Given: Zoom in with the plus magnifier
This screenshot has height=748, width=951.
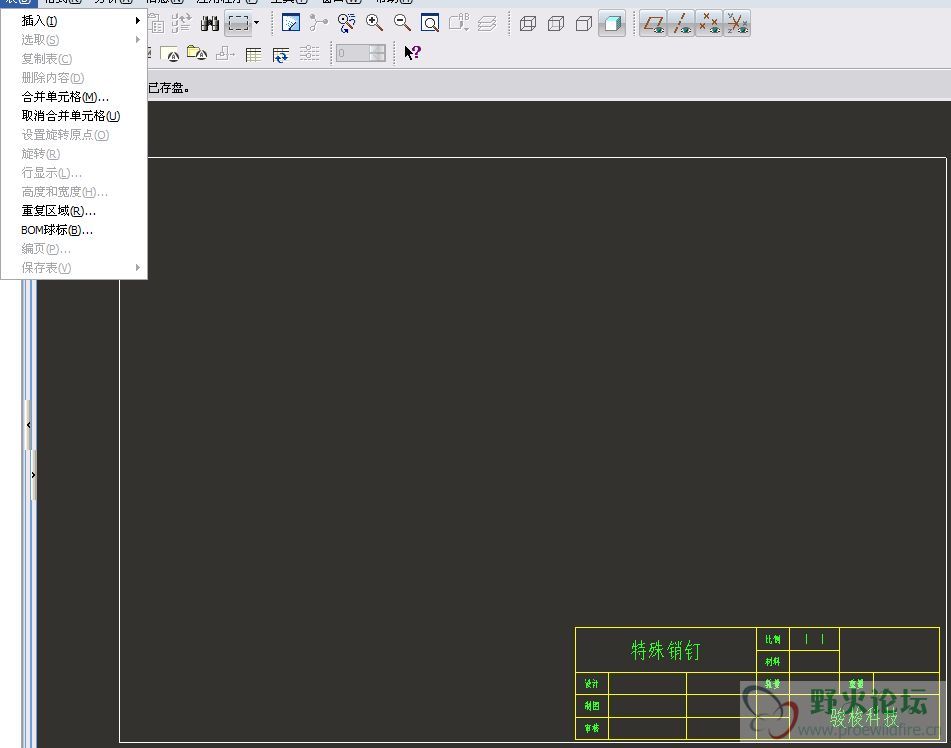Looking at the screenshot, I should 374,24.
